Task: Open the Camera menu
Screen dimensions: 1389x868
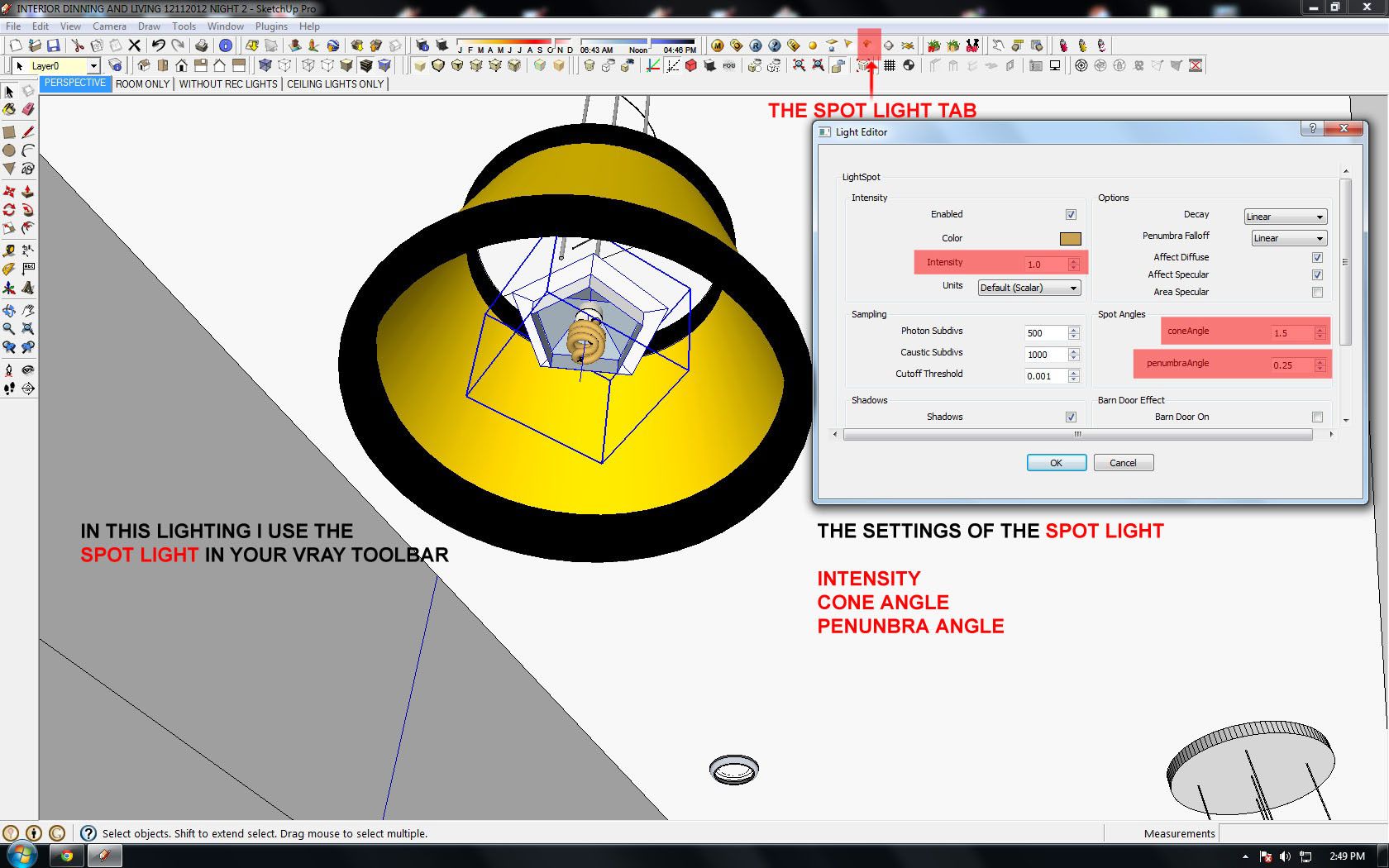Action: 109,26
